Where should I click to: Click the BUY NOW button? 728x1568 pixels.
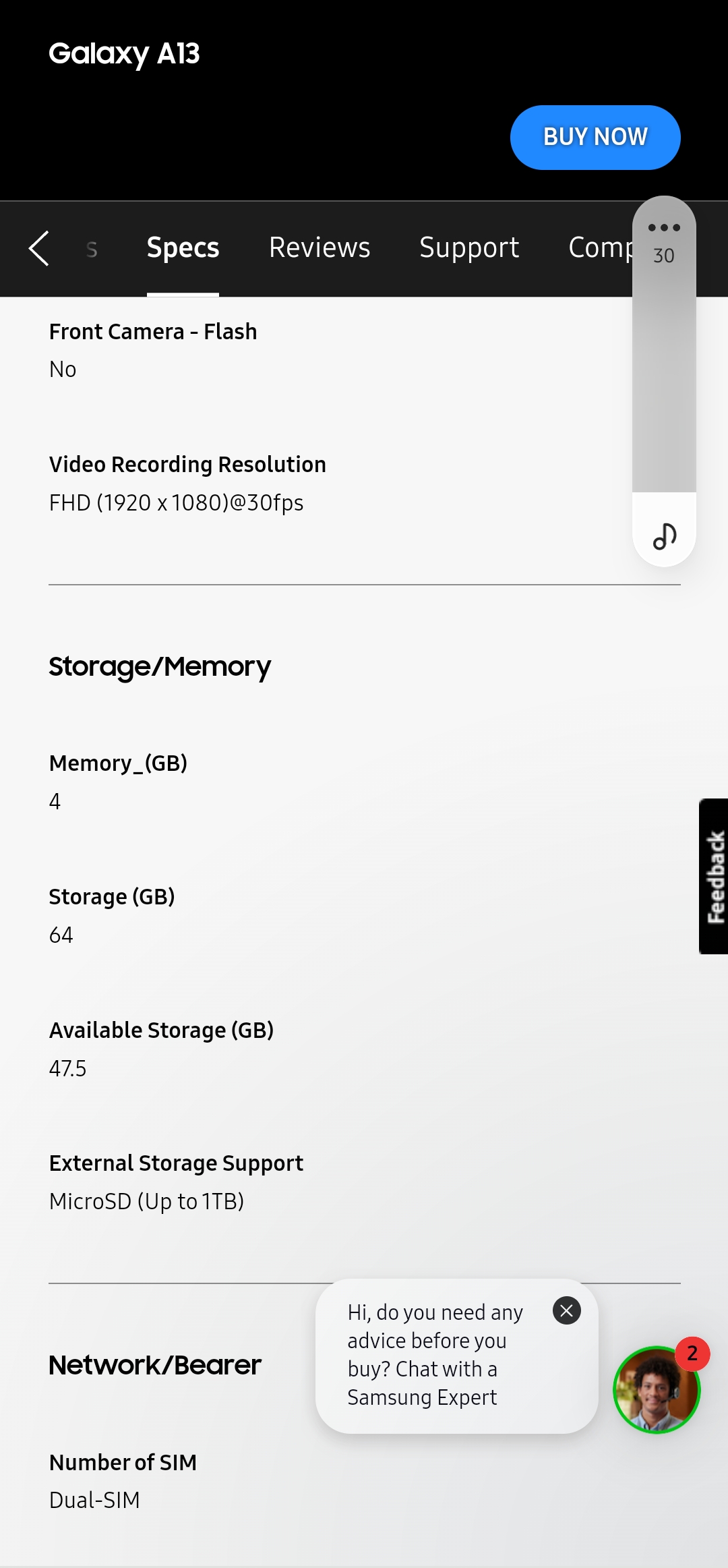[595, 137]
